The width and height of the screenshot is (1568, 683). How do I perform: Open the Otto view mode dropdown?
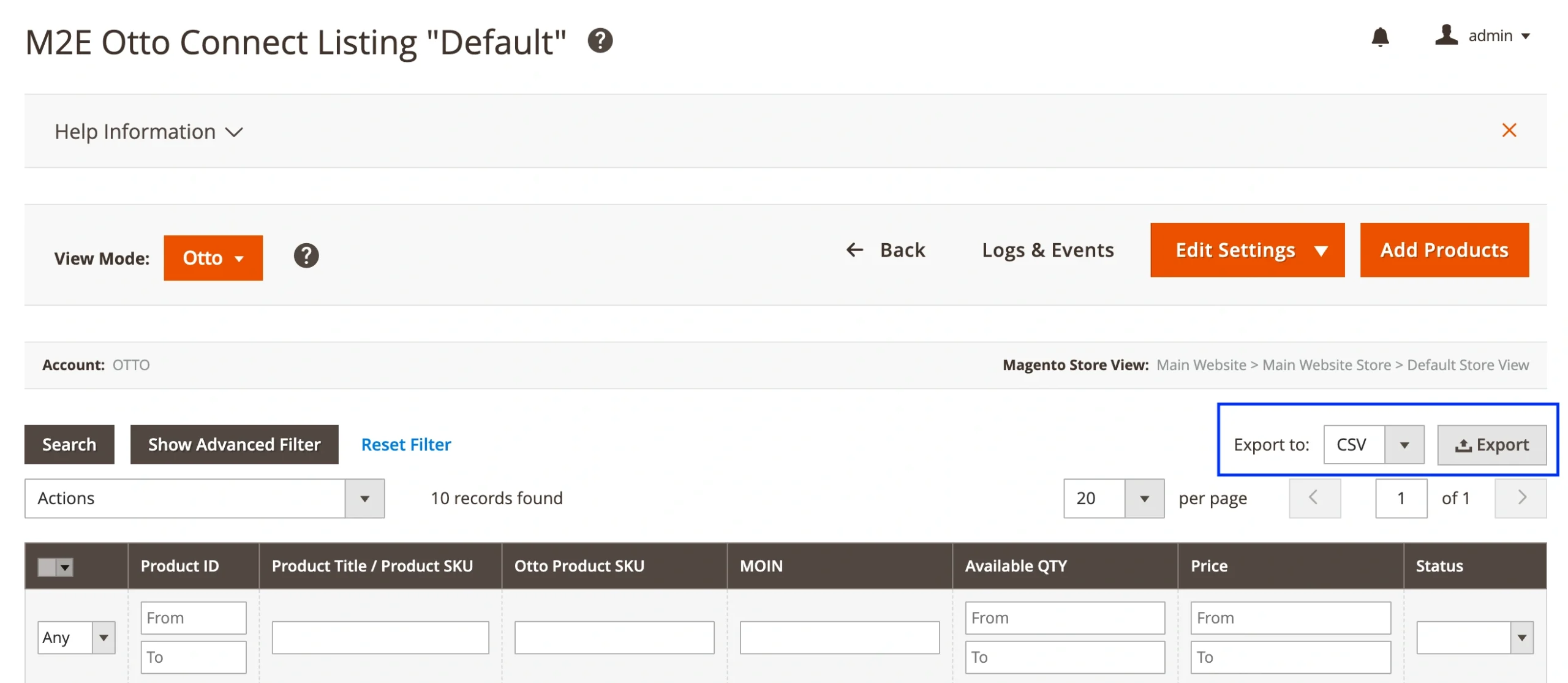tap(213, 258)
